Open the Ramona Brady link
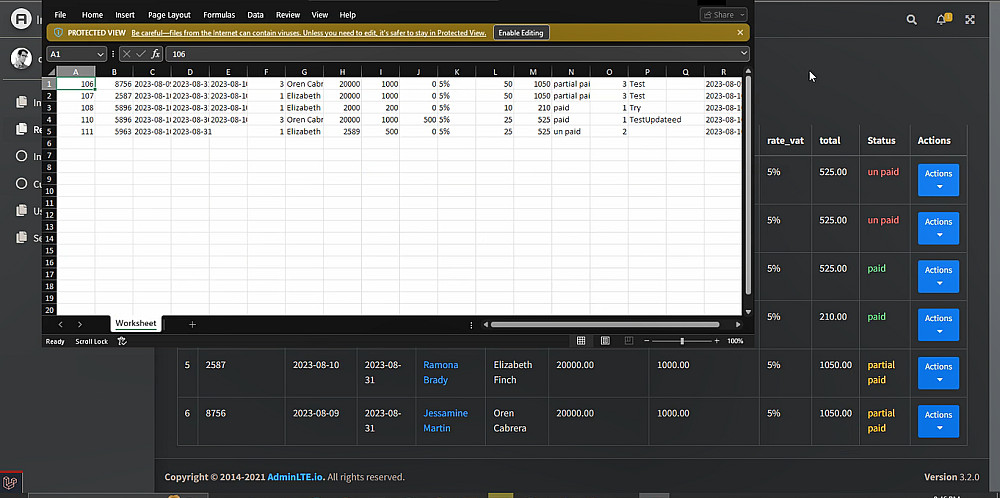 (441, 372)
